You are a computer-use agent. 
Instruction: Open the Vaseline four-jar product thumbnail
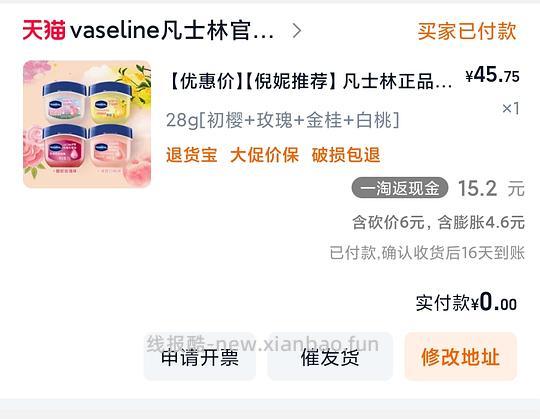tap(87, 124)
